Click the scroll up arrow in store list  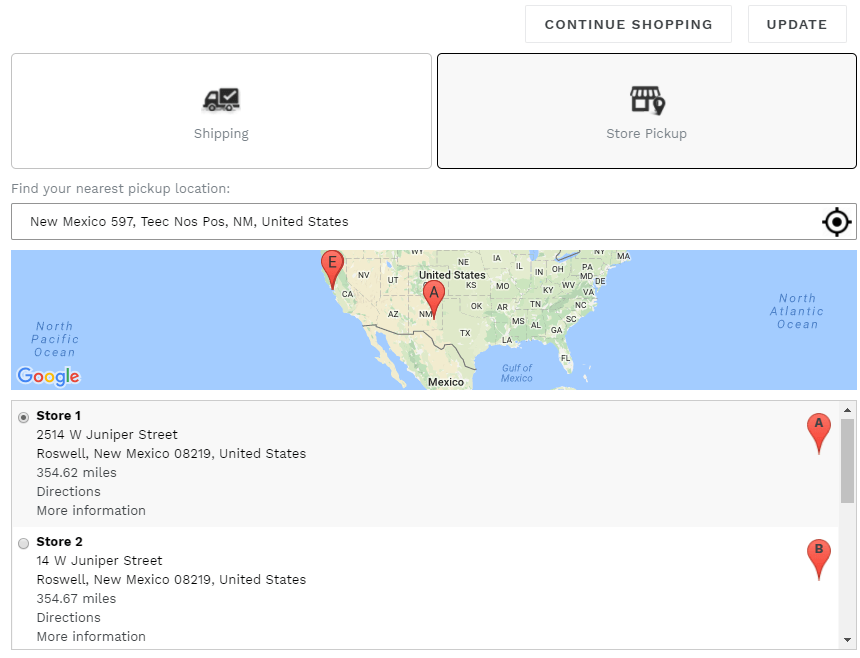click(x=847, y=410)
